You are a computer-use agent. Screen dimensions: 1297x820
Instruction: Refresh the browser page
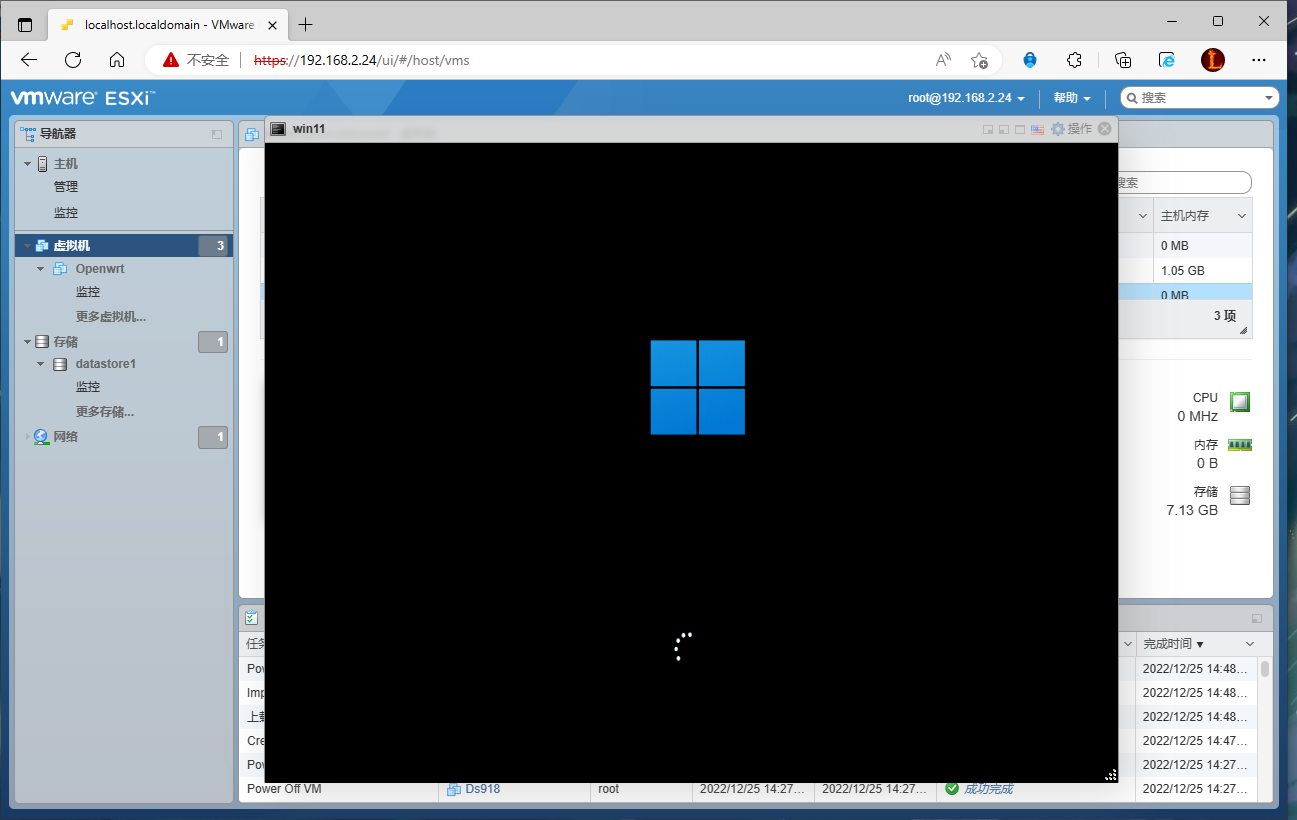pos(73,60)
